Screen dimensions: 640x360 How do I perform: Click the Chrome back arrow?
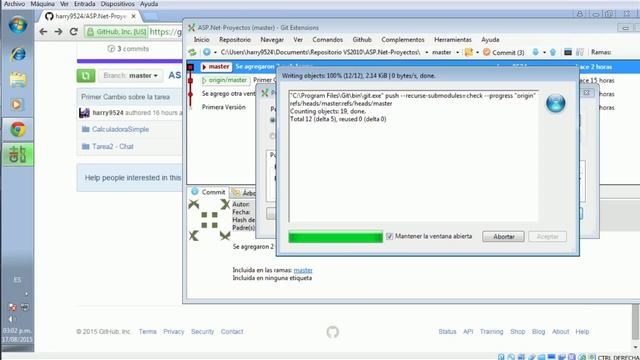tap(43, 31)
